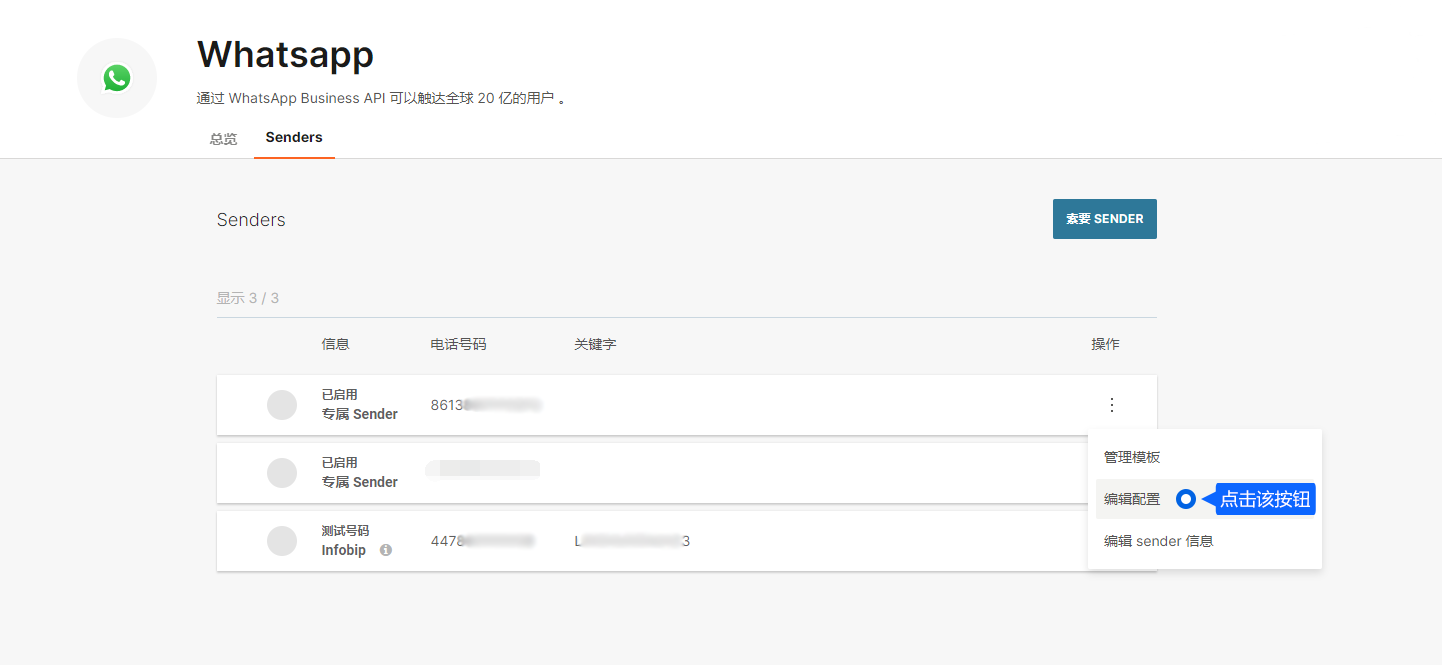Click the phone number starting with 447
The image size is (1442, 665).
coord(482,541)
